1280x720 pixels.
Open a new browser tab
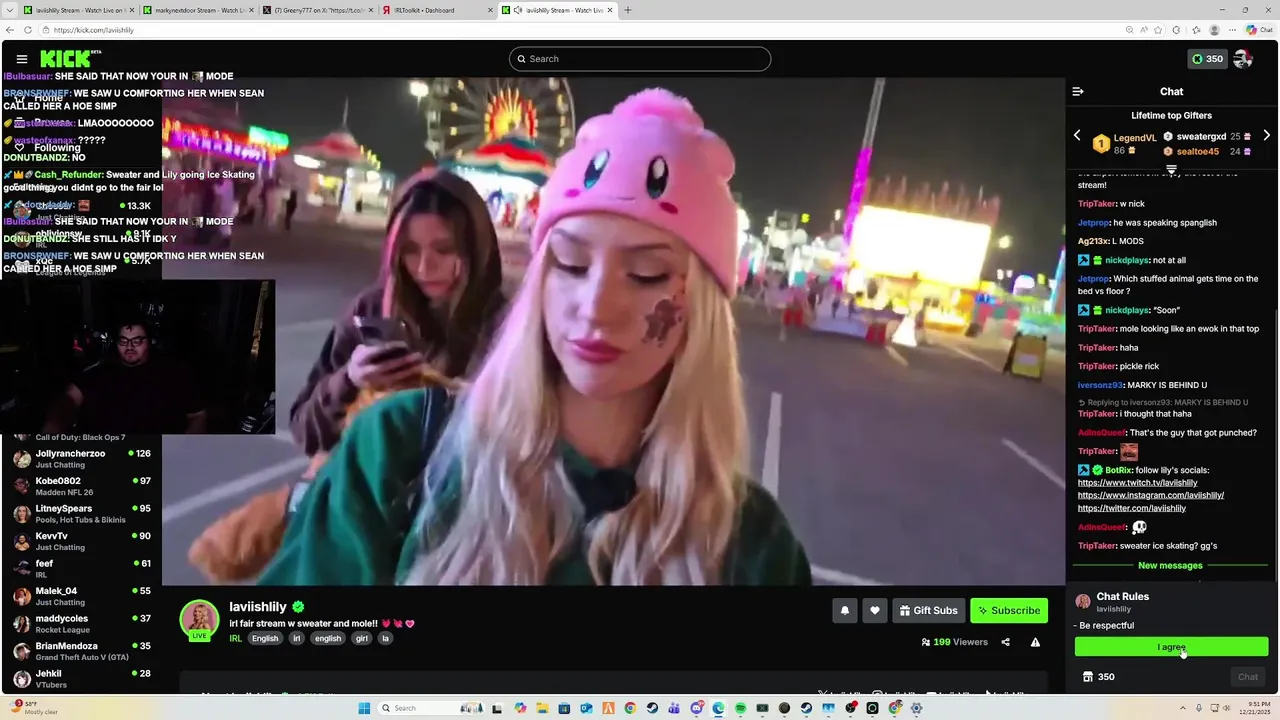click(628, 10)
